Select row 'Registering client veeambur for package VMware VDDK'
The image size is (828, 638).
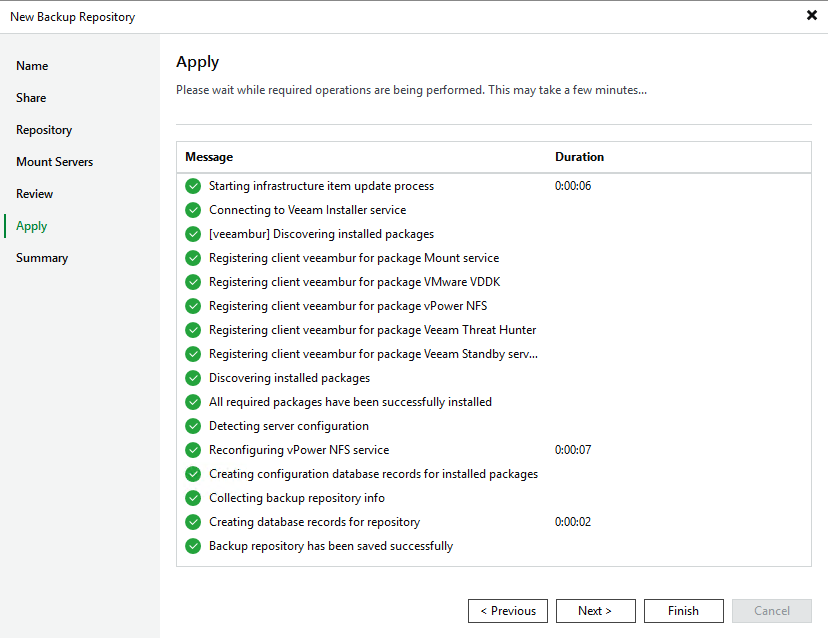494,282
